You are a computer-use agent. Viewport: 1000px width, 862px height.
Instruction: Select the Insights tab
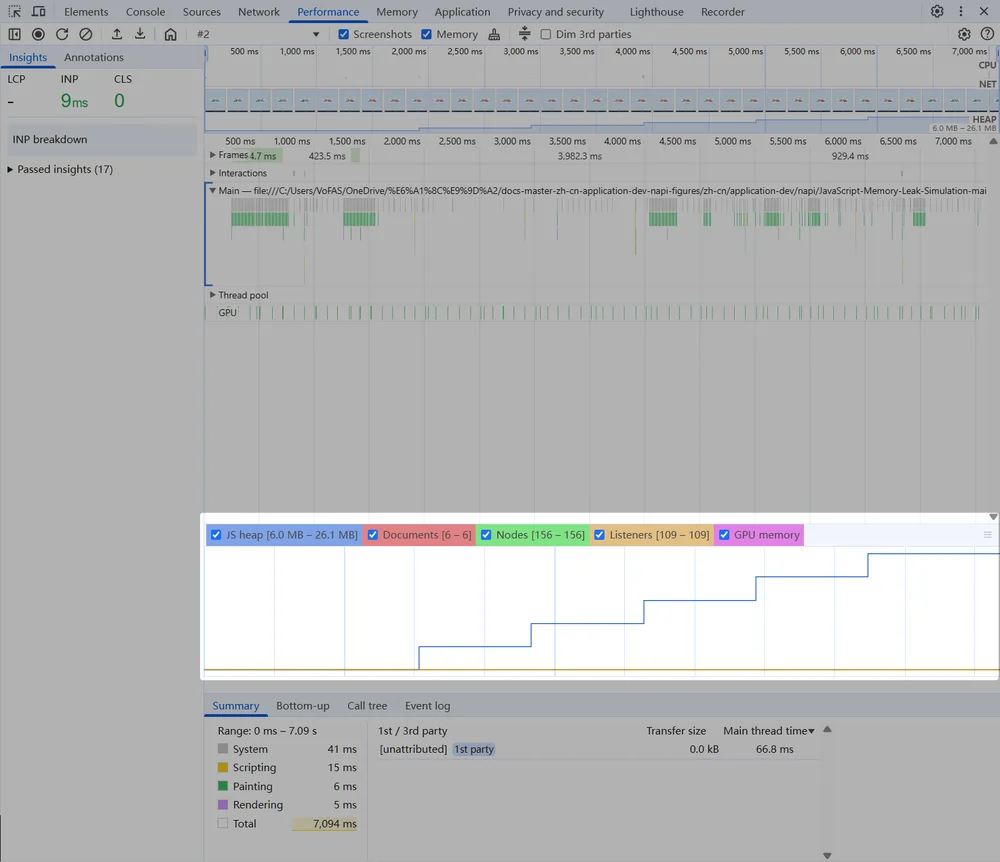point(28,57)
